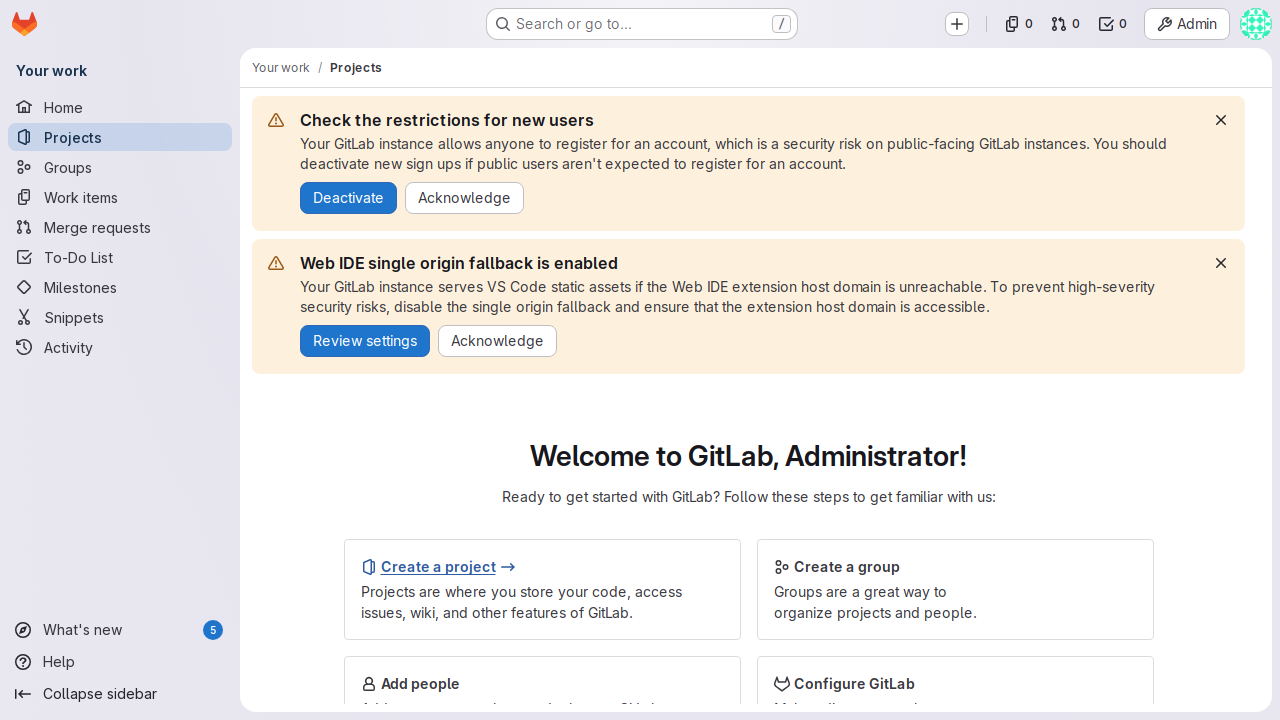1280x720 pixels.
Task: Click the Create a group card
Action: coord(955,590)
